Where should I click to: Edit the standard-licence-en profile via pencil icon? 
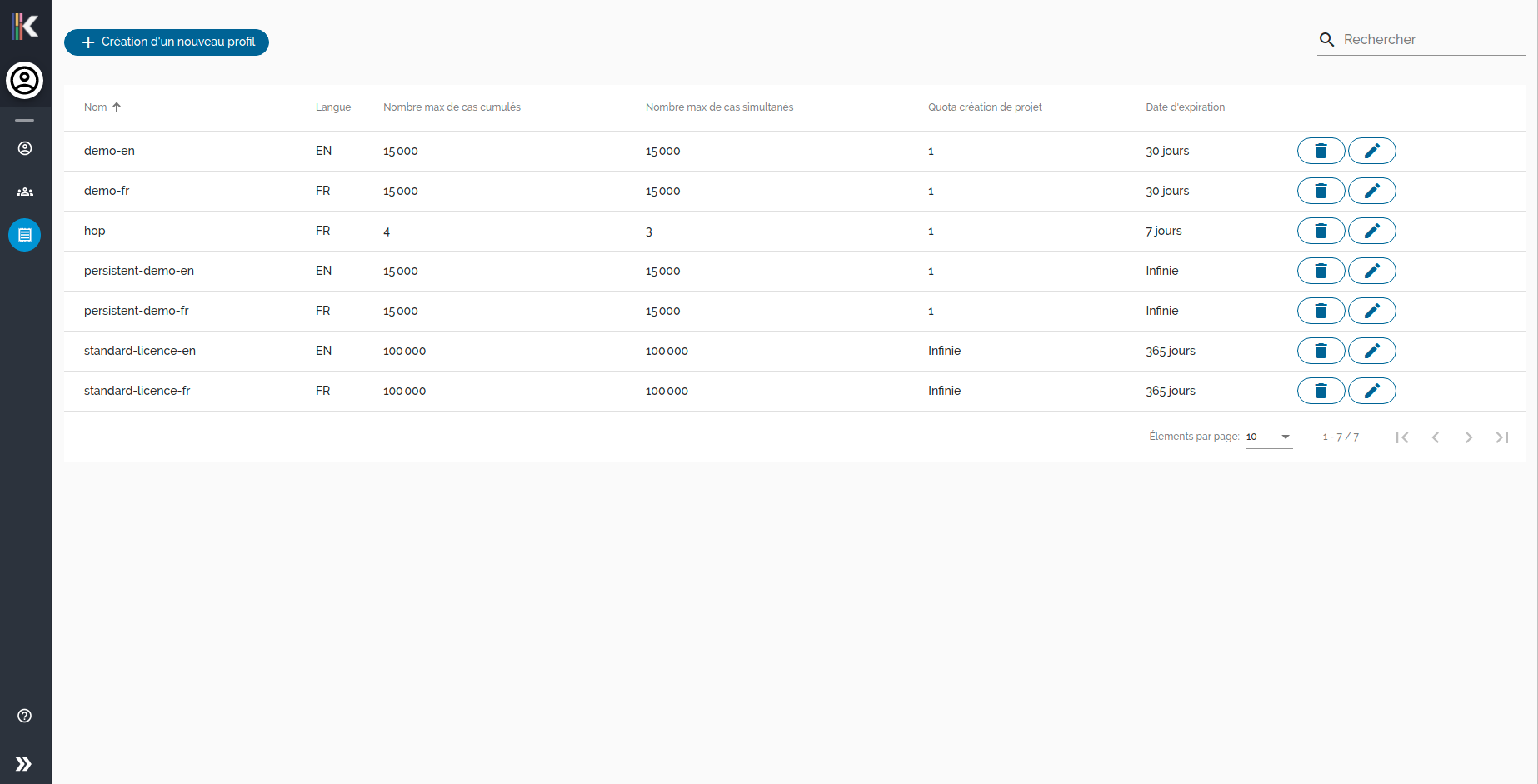(x=1372, y=351)
